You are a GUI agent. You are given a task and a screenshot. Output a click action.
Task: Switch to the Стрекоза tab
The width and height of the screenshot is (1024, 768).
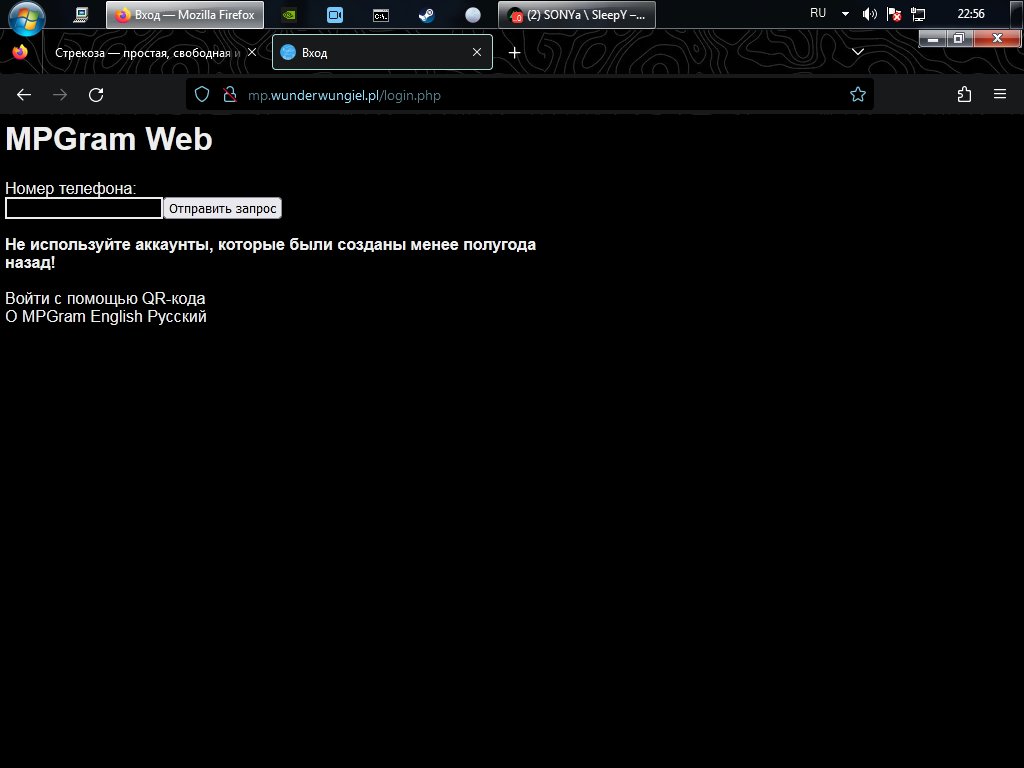pyautogui.click(x=148, y=53)
